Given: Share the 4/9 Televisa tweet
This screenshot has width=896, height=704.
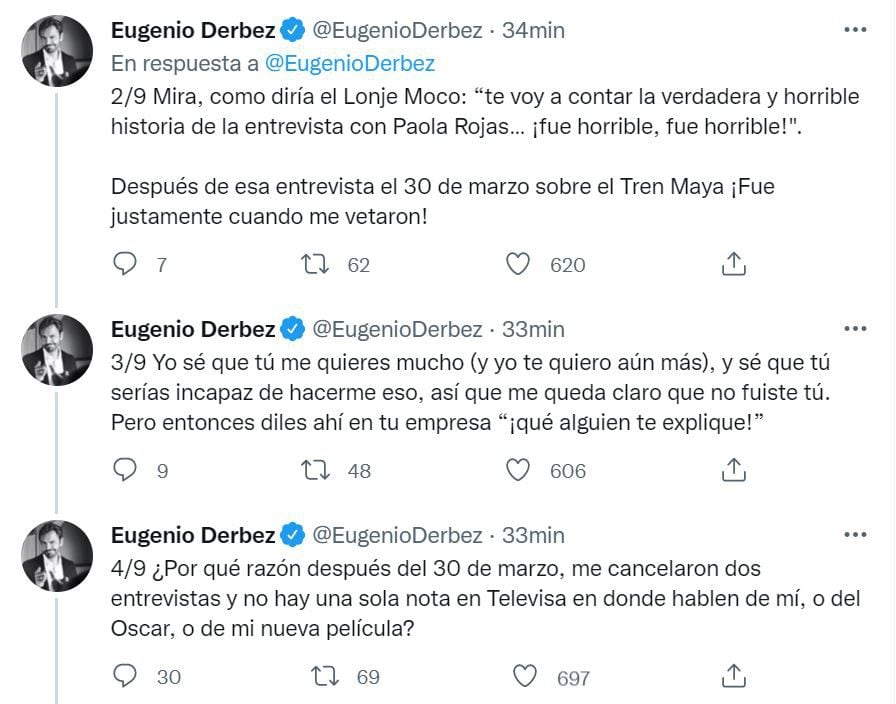Looking at the screenshot, I should pos(733,677).
